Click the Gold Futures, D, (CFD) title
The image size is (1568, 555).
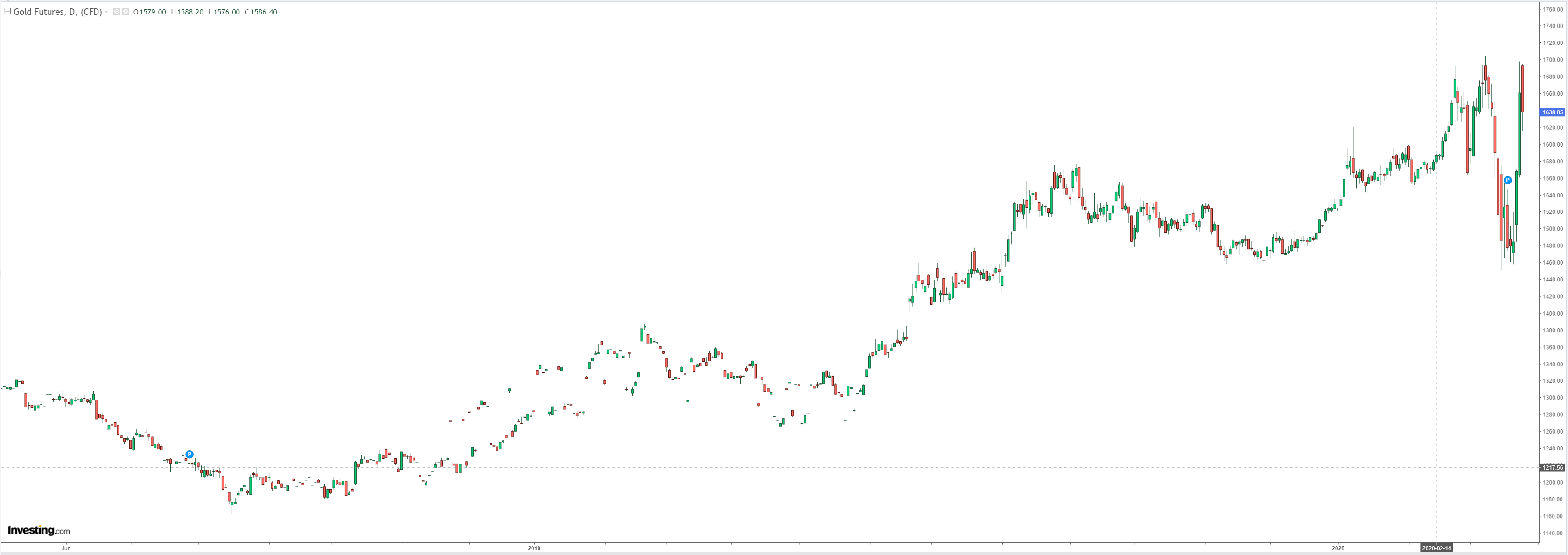(57, 12)
